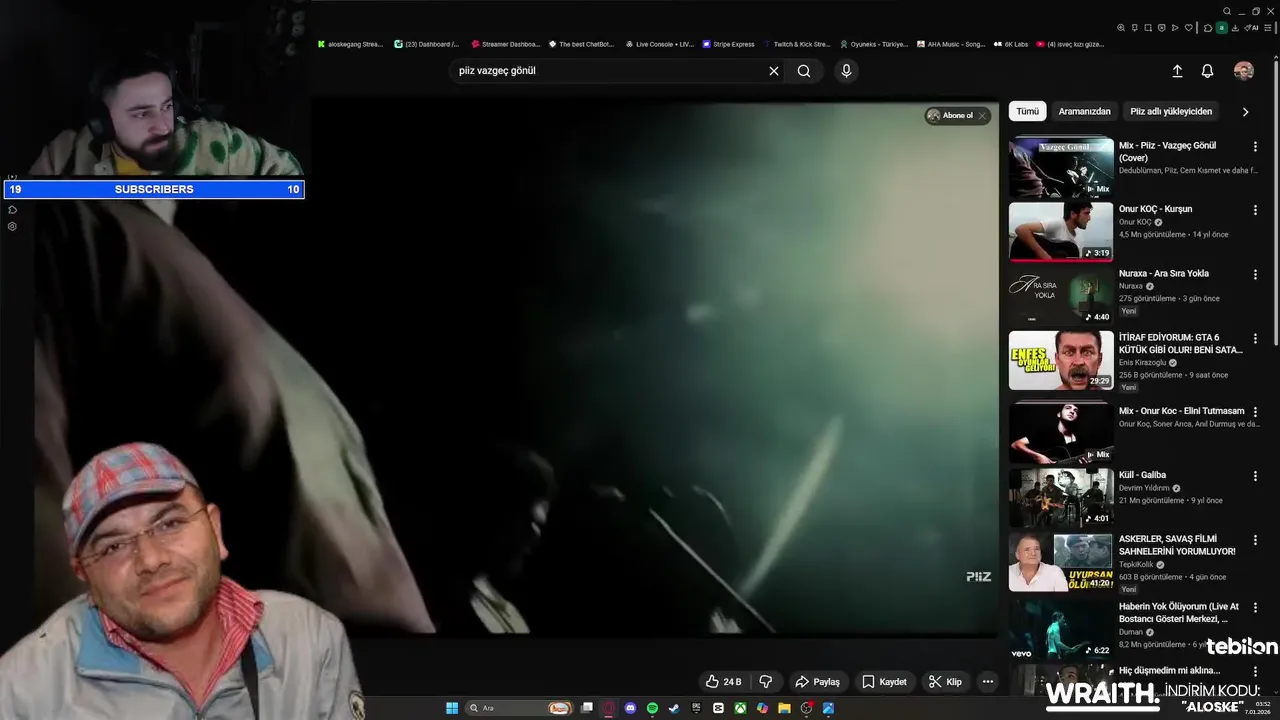
Task: Open Xbox app from the taskbar
Action: pos(740,708)
